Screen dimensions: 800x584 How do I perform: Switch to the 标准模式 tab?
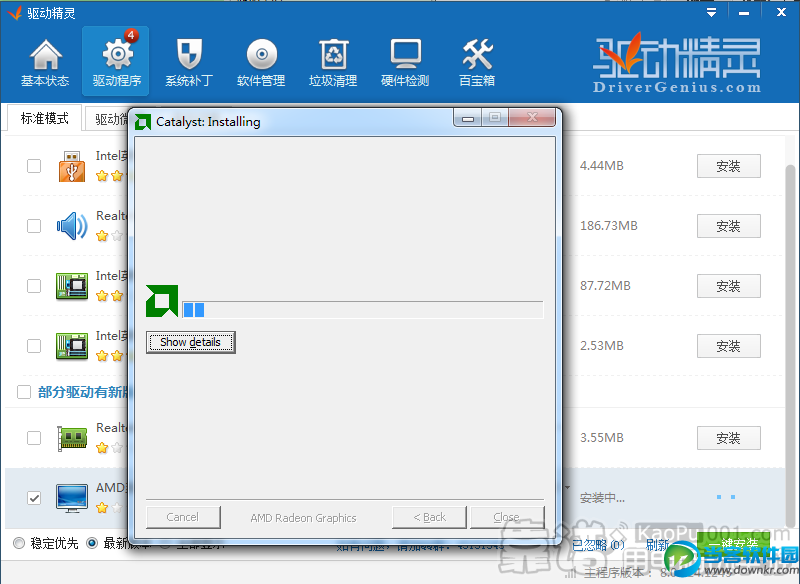[x=44, y=119]
